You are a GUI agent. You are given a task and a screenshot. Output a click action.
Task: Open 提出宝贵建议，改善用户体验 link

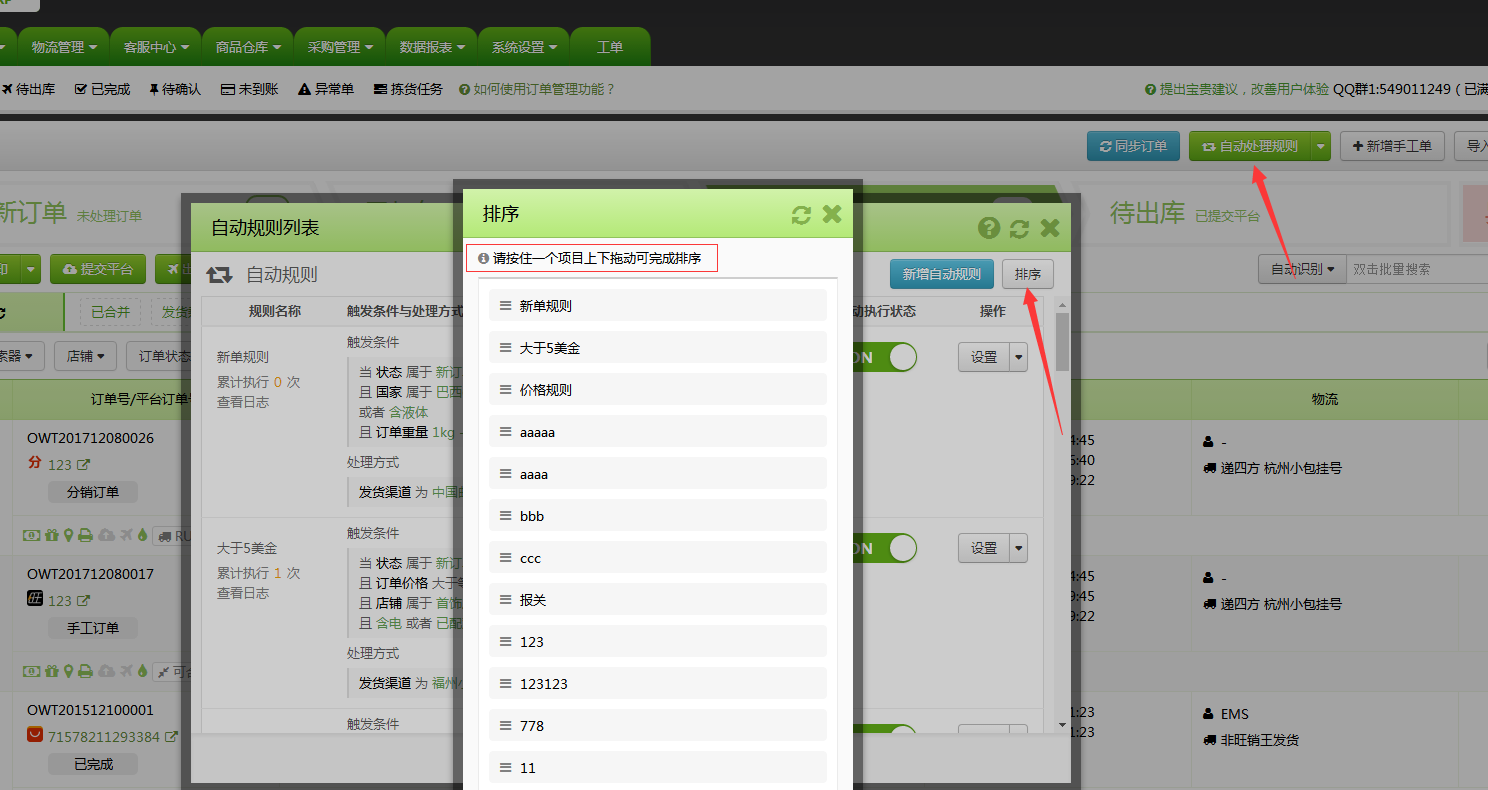point(1237,89)
